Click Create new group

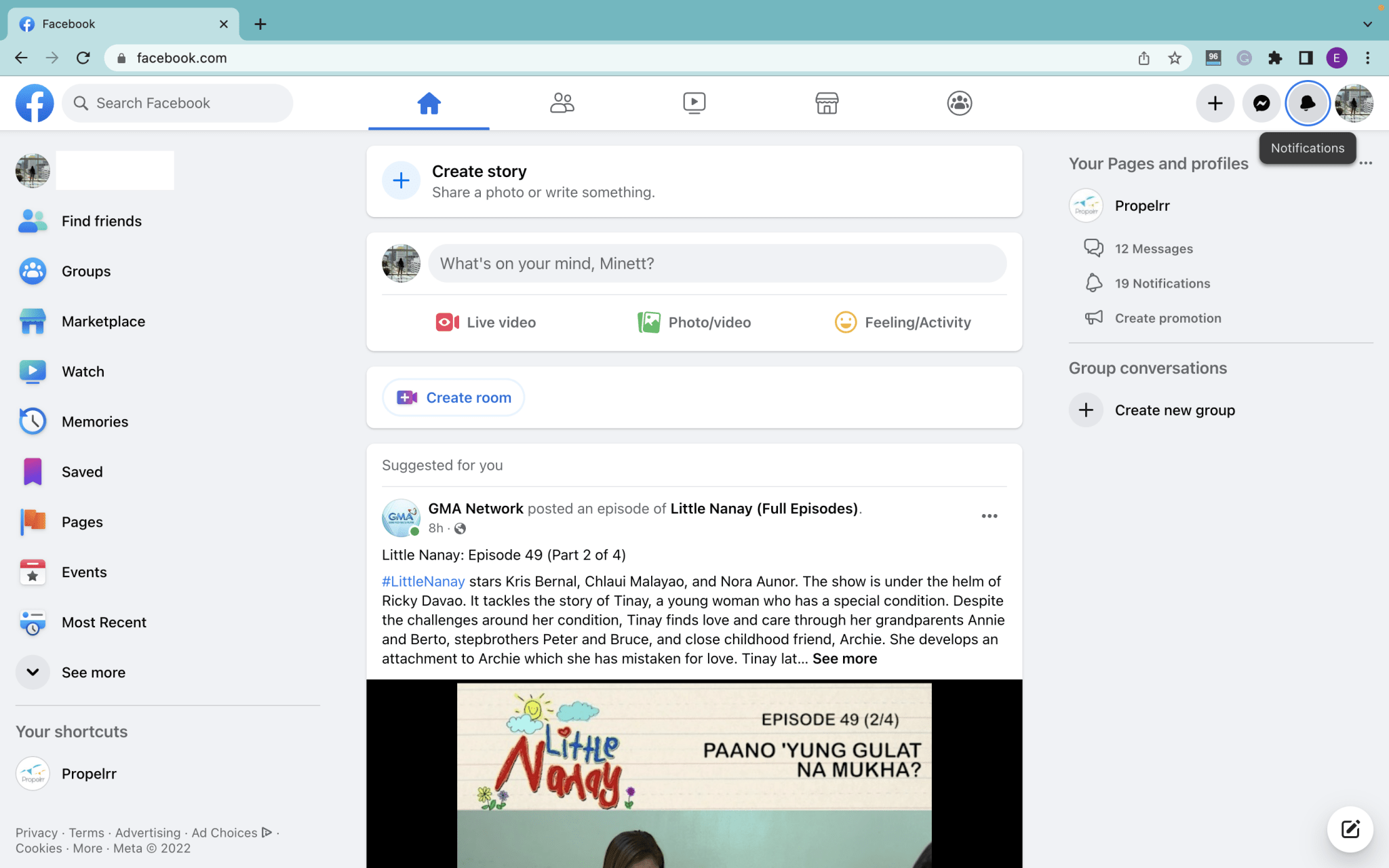1175,410
